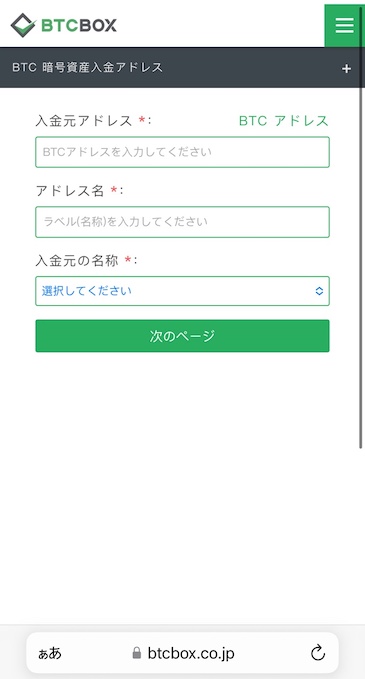Click the 入金元の名称 label
Image resolution: width=365 pixels, height=679 pixels.
click(x=77, y=260)
